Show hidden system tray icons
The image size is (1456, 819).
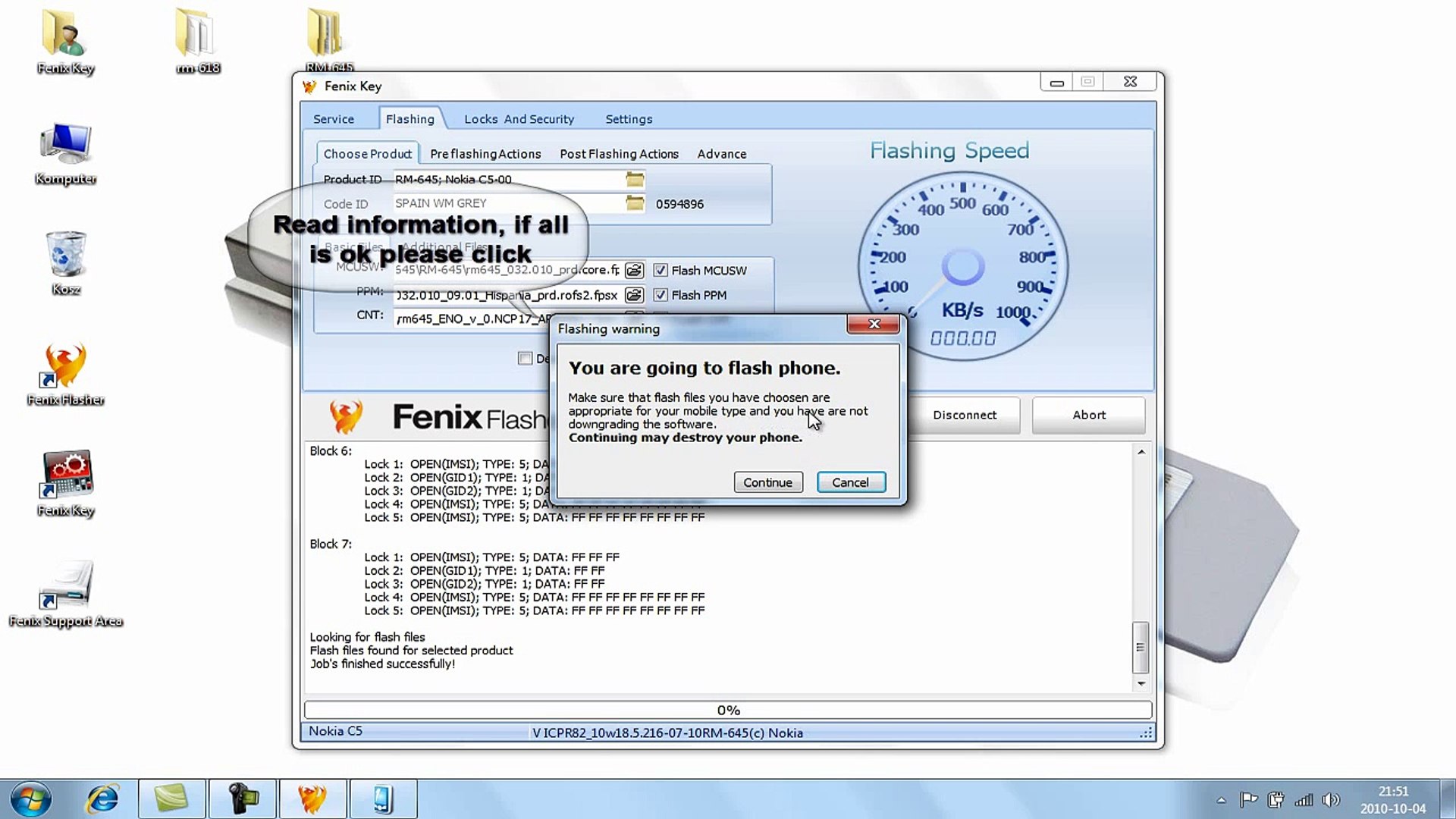[1221, 800]
